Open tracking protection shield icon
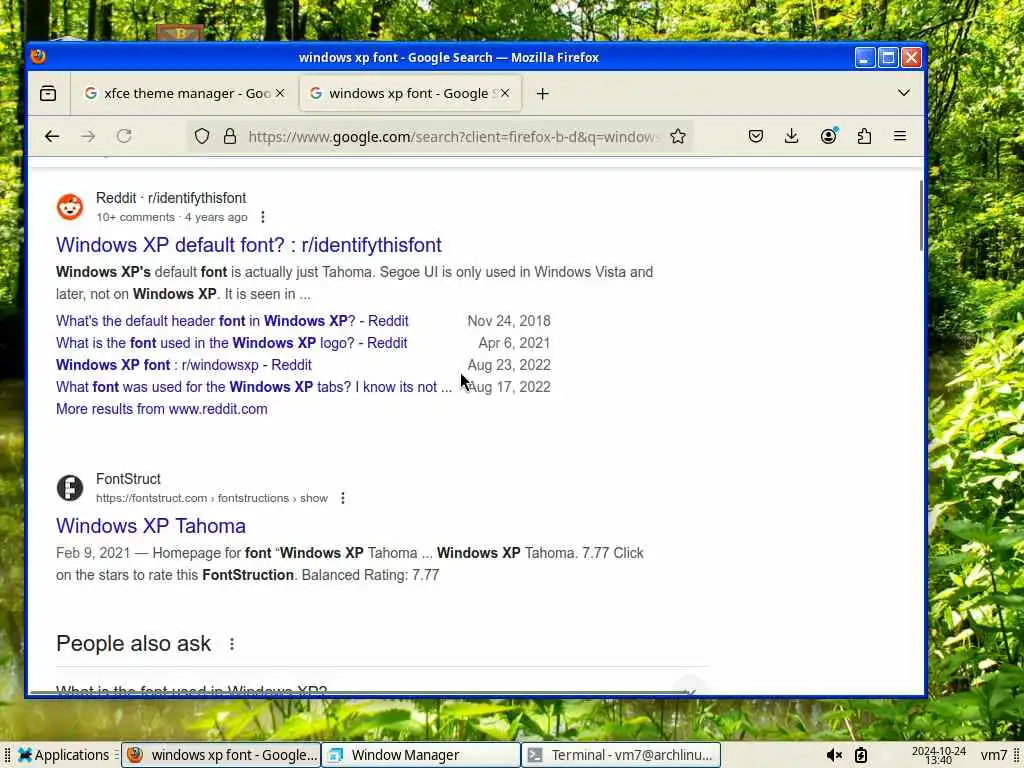The image size is (1024, 768). [202, 136]
